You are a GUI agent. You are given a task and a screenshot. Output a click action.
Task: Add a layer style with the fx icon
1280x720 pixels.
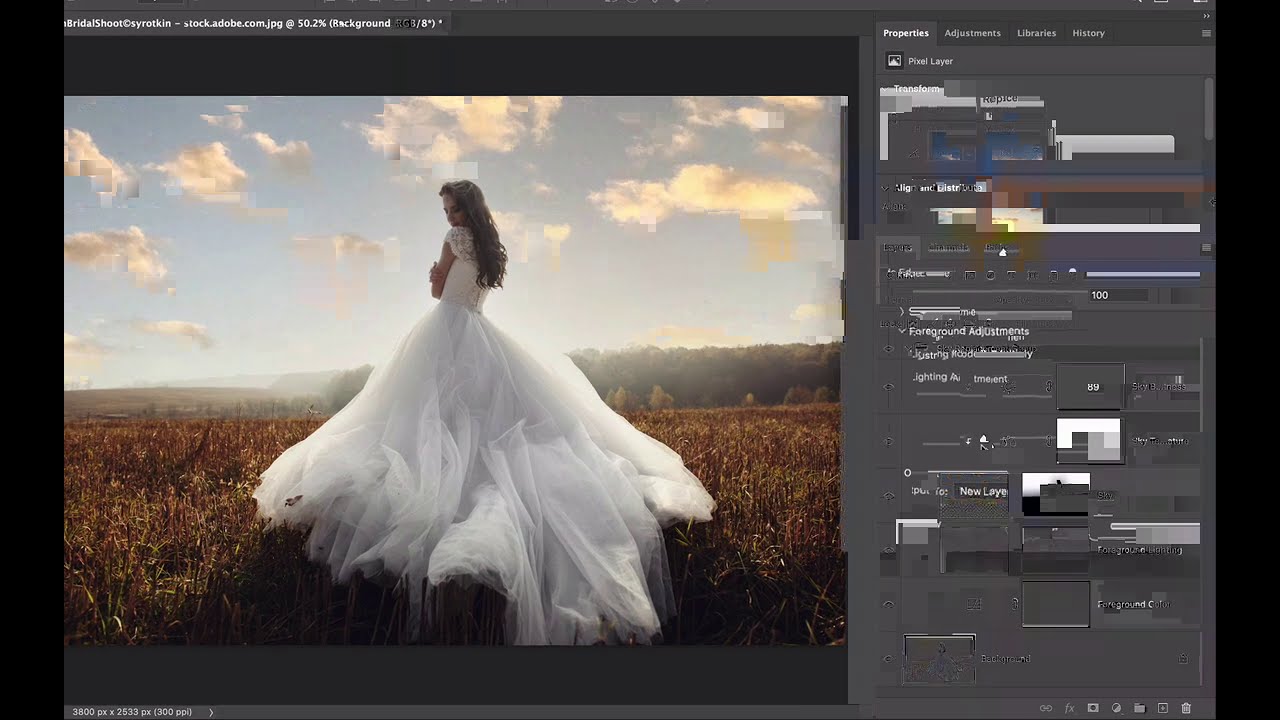click(x=1069, y=707)
